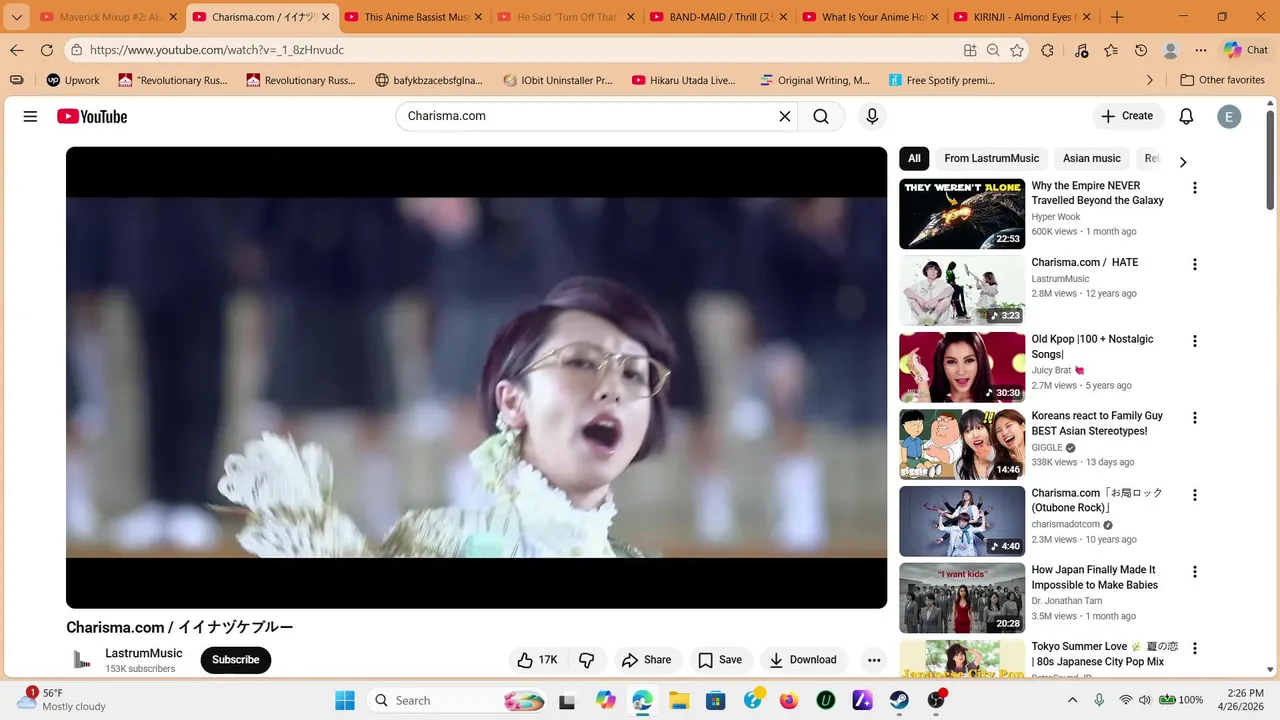Clear the YouTube search box text

coord(785,116)
